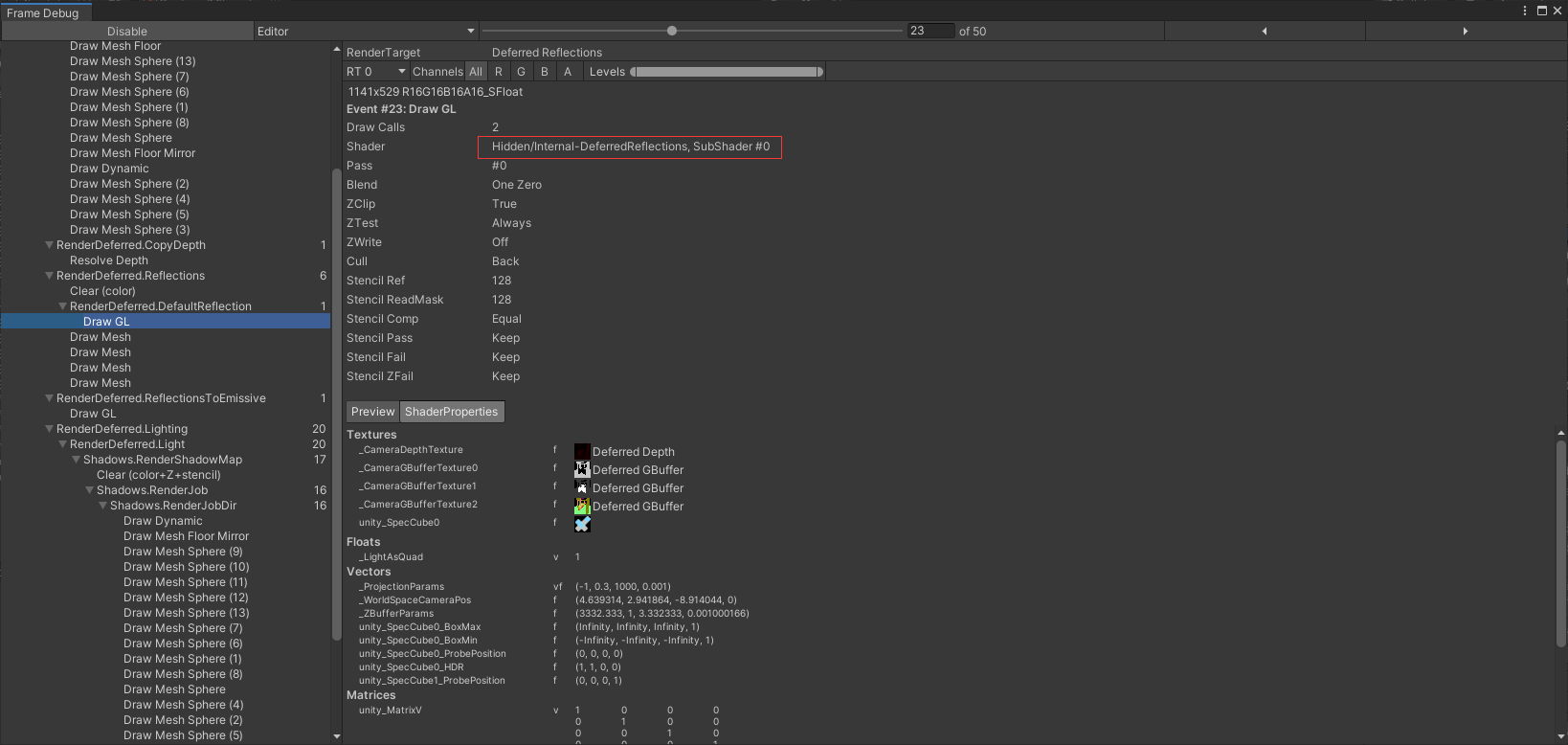Click the _LightAsQuad float property
This screenshot has height=745, width=1568.
click(391, 557)
